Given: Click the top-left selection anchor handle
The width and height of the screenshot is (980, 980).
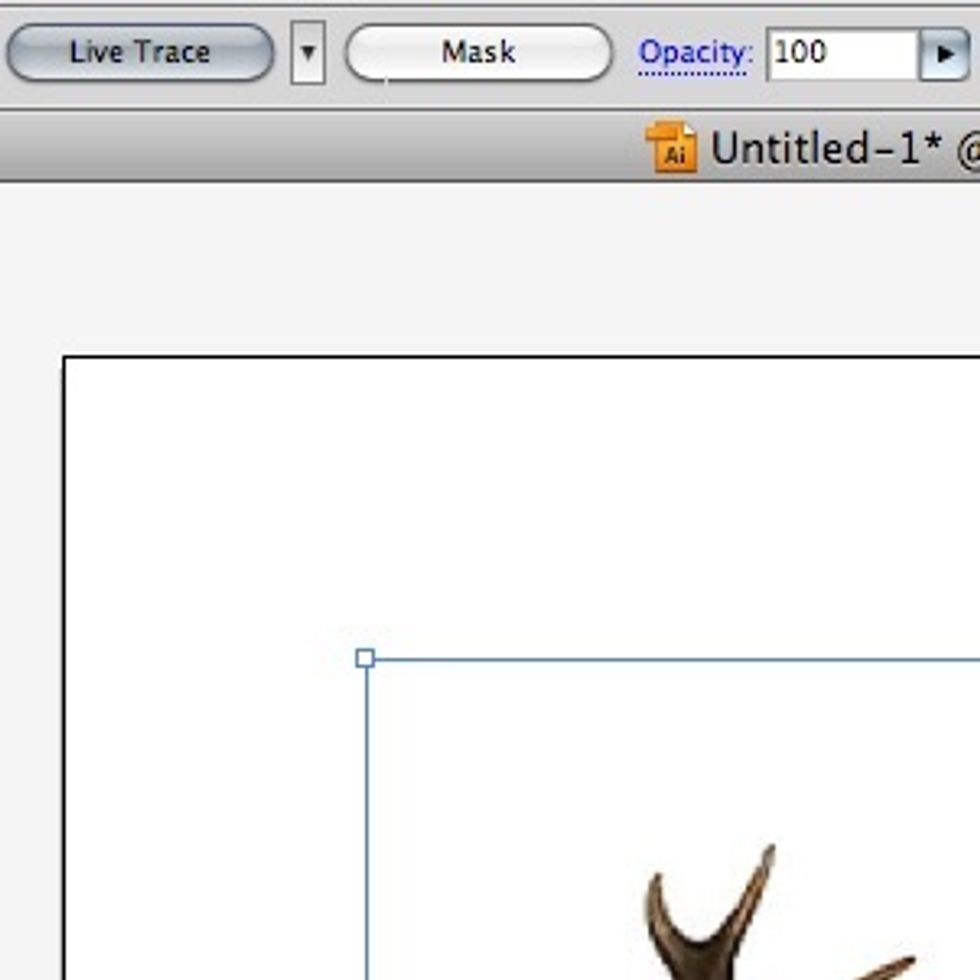Looking at the screenshot, I should click(x=365, y=658).
